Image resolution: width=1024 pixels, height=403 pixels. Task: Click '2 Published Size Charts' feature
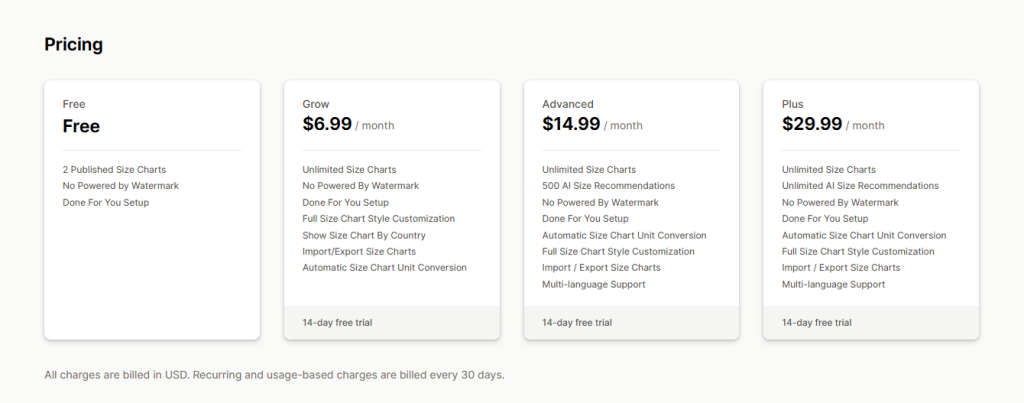114,170
